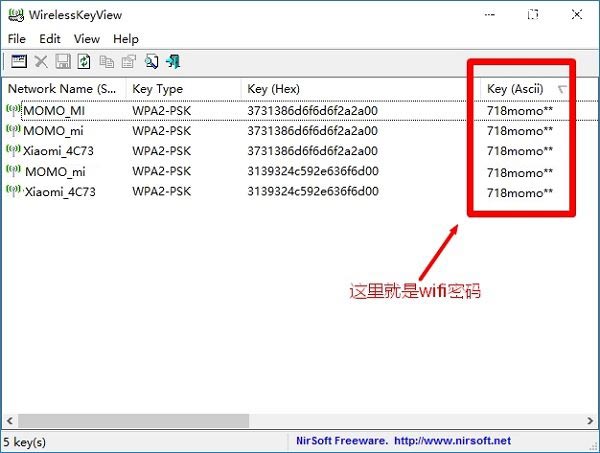Click the horizontal scrollbar right arrow

[590, 421]
